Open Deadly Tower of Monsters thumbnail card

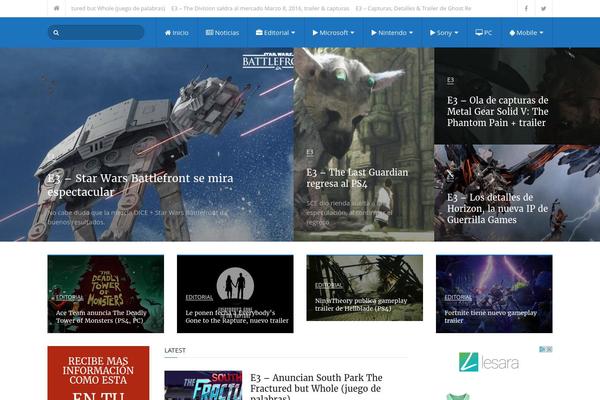(106, 294)
